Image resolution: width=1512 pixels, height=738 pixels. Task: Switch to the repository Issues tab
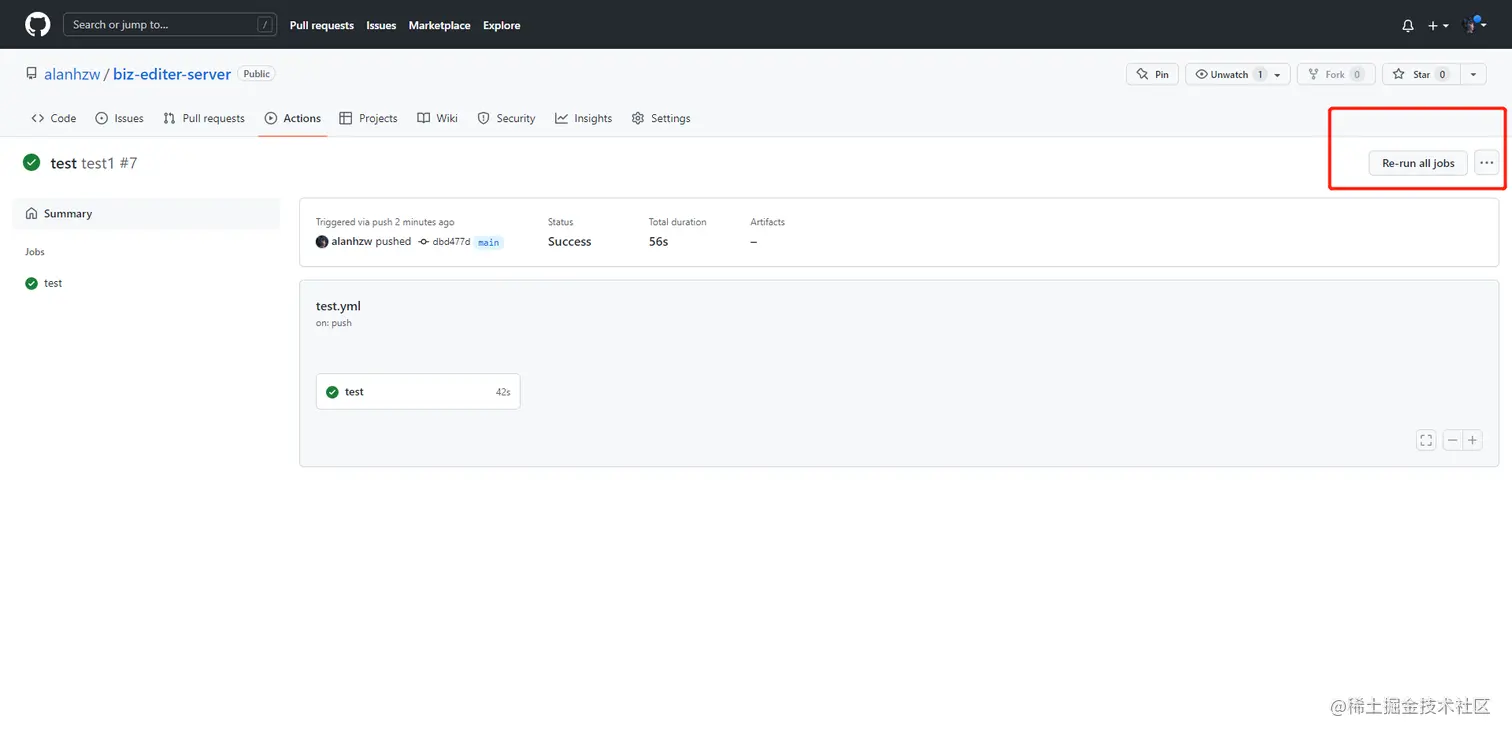pyautogui.click(x=119, y=118)
